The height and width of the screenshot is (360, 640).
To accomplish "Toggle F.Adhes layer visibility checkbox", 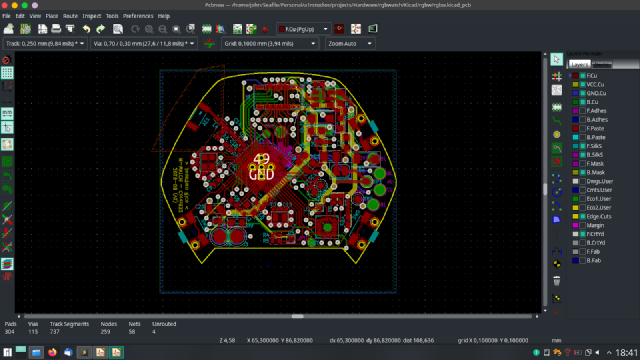I will tap(583, 111).
